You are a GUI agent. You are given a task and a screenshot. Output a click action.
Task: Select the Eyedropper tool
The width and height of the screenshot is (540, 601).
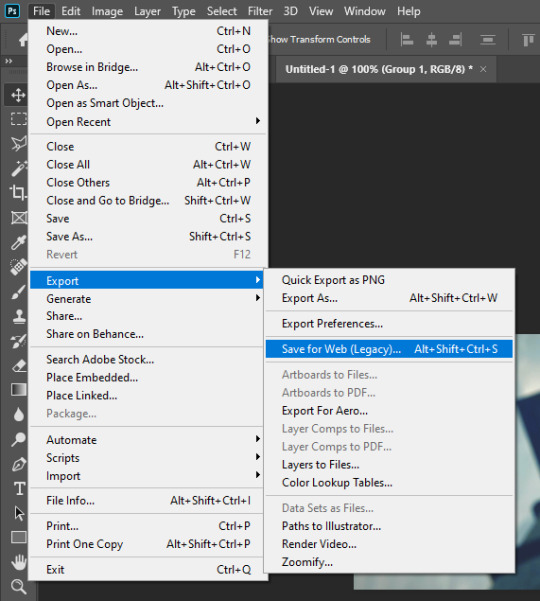(18, 242)
